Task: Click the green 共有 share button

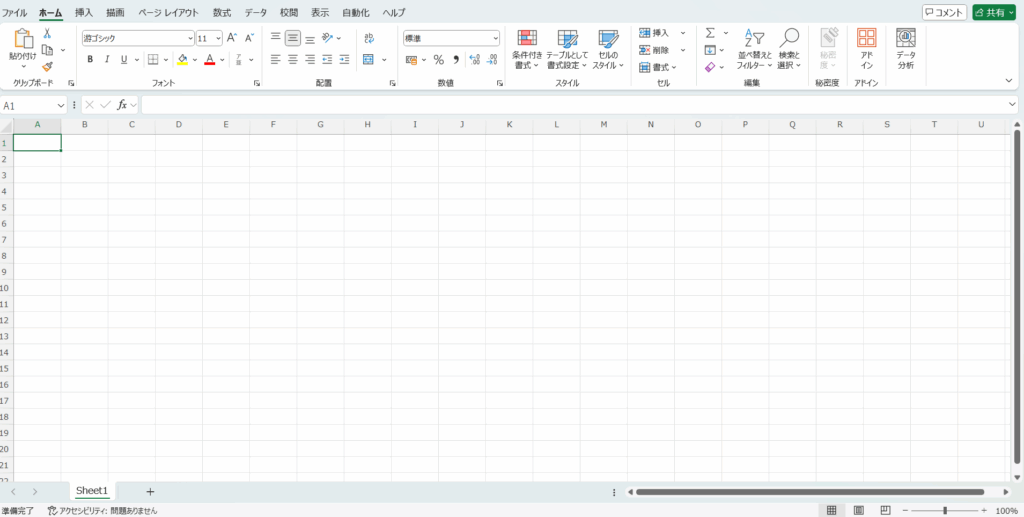Action: point(994,12)
